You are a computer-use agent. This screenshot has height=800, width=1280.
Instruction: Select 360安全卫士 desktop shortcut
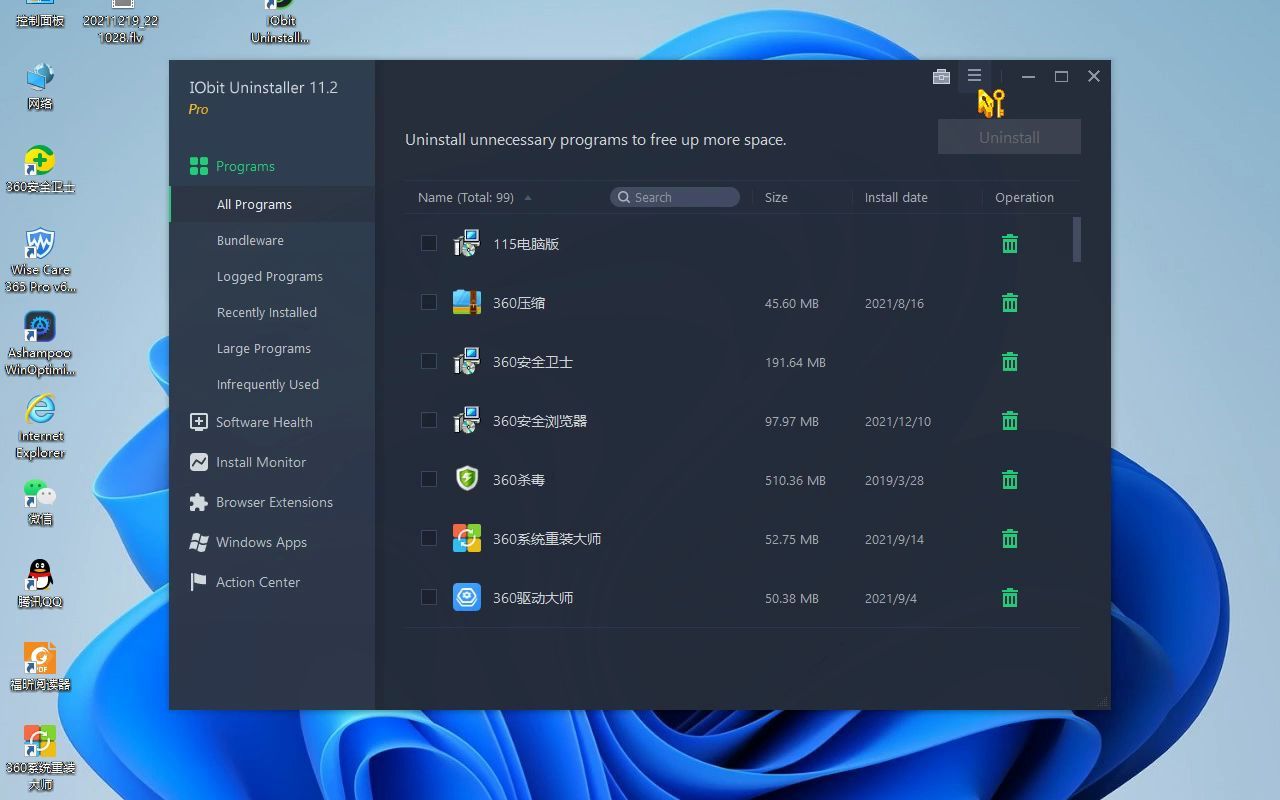(40, 169)
